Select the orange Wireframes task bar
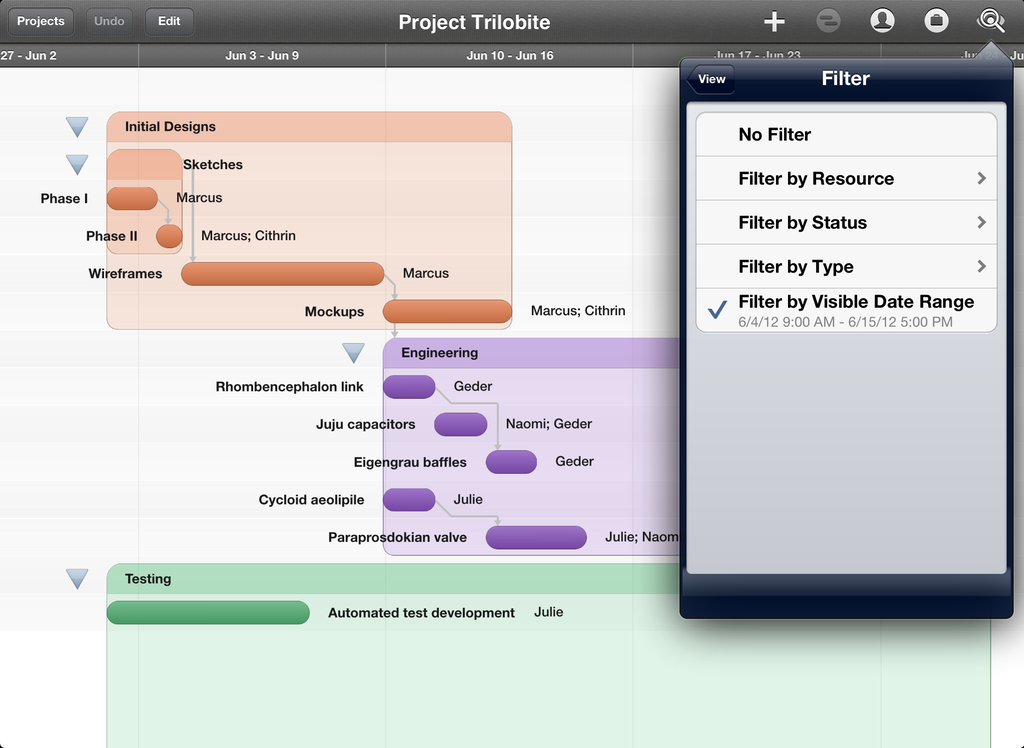 282,274
